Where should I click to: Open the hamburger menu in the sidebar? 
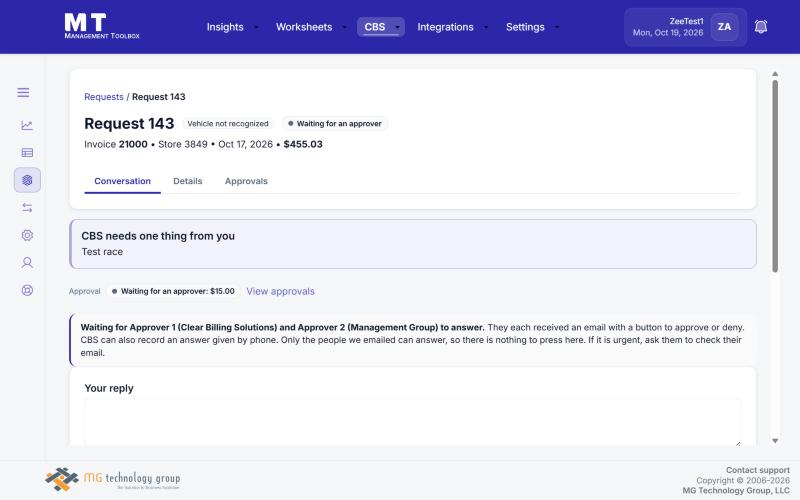point(23,92)
